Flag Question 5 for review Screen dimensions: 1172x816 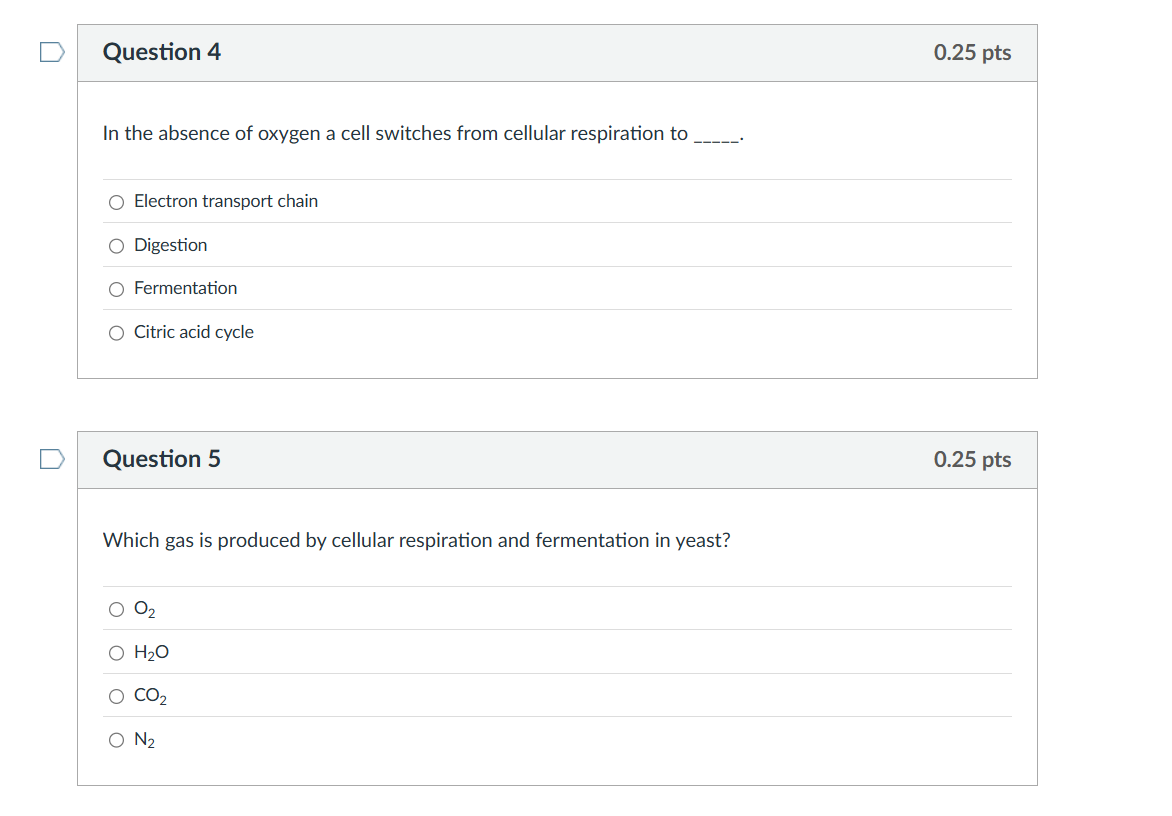click(x=52, y=459)
